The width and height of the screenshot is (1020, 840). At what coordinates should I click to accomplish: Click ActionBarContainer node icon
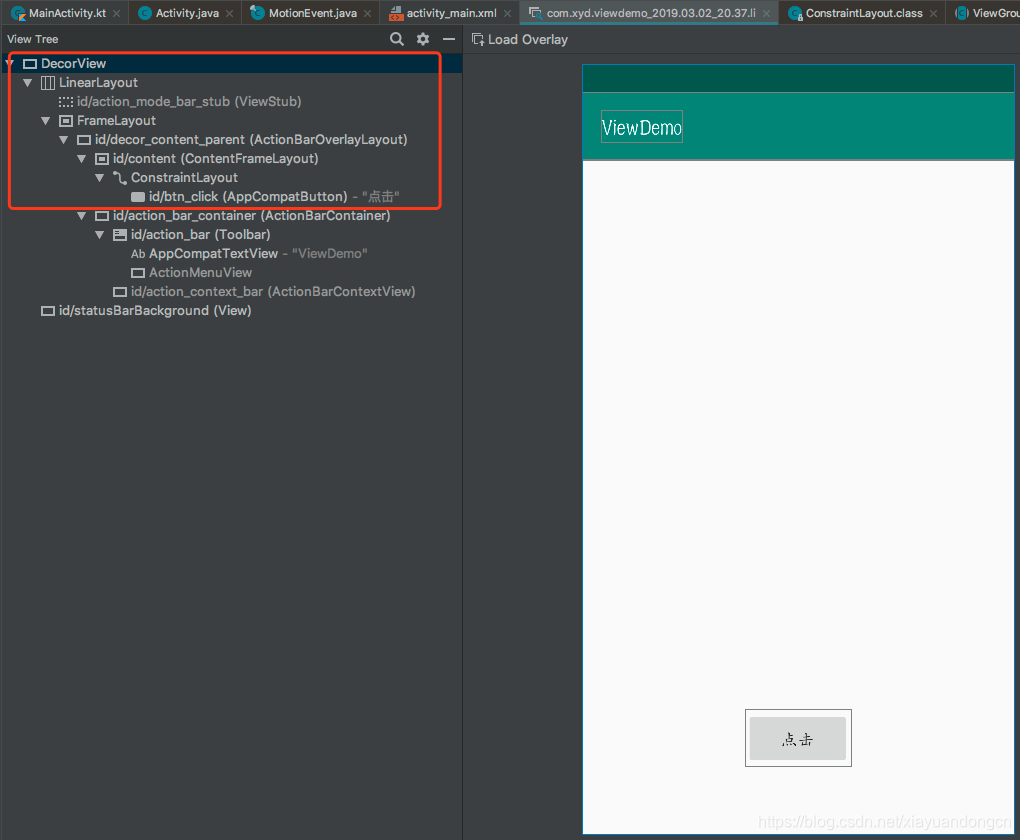(102, 216)
